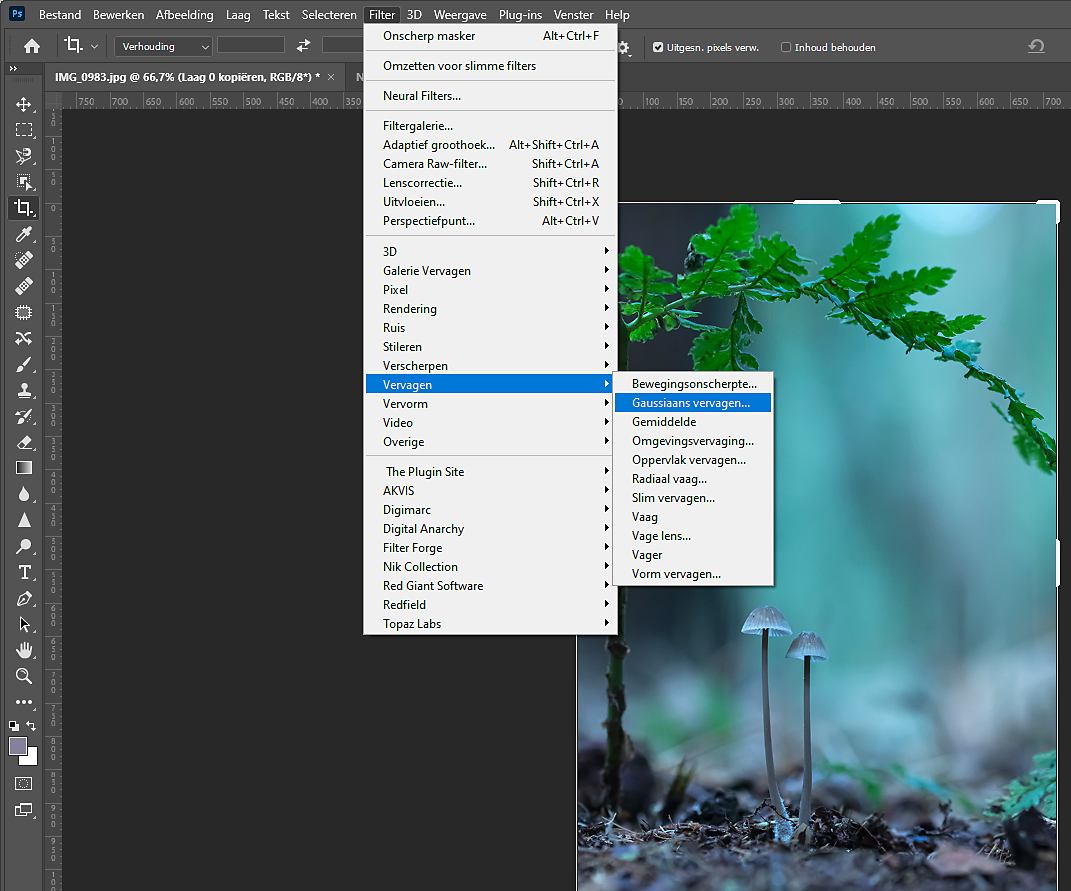This screenshot has height=891, width=1071.
Task: Select the Rectangular Marquee tool
Action: coord(24,130)
